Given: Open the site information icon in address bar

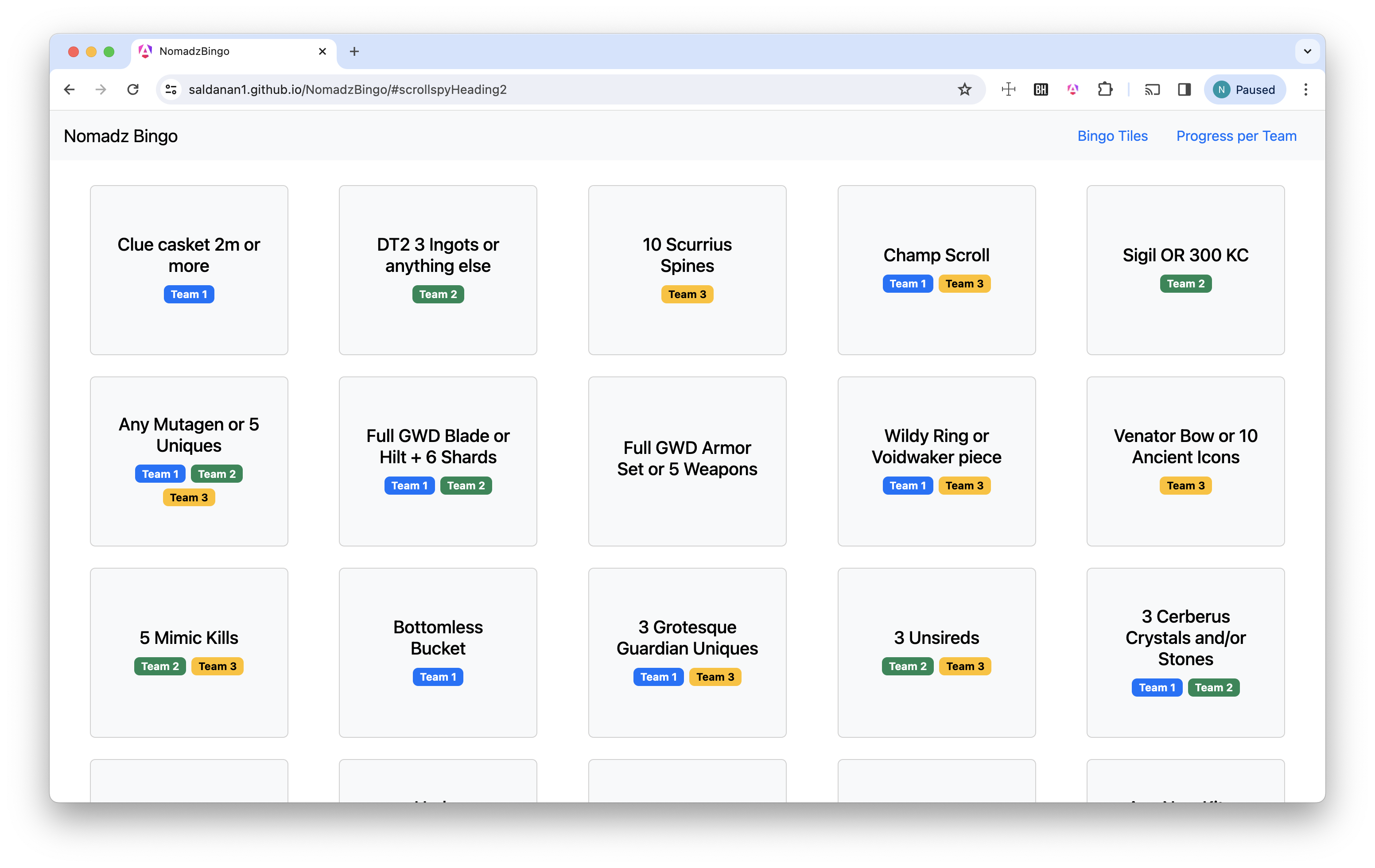Looking at the screenshot, I should 171,89.
